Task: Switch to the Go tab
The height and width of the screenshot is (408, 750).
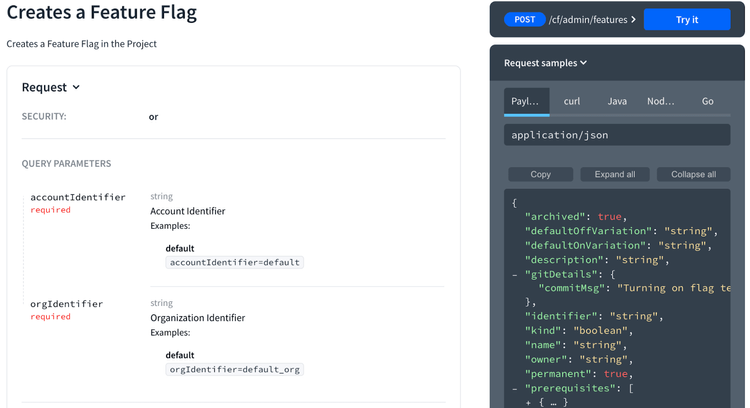Action: [707, 101]
